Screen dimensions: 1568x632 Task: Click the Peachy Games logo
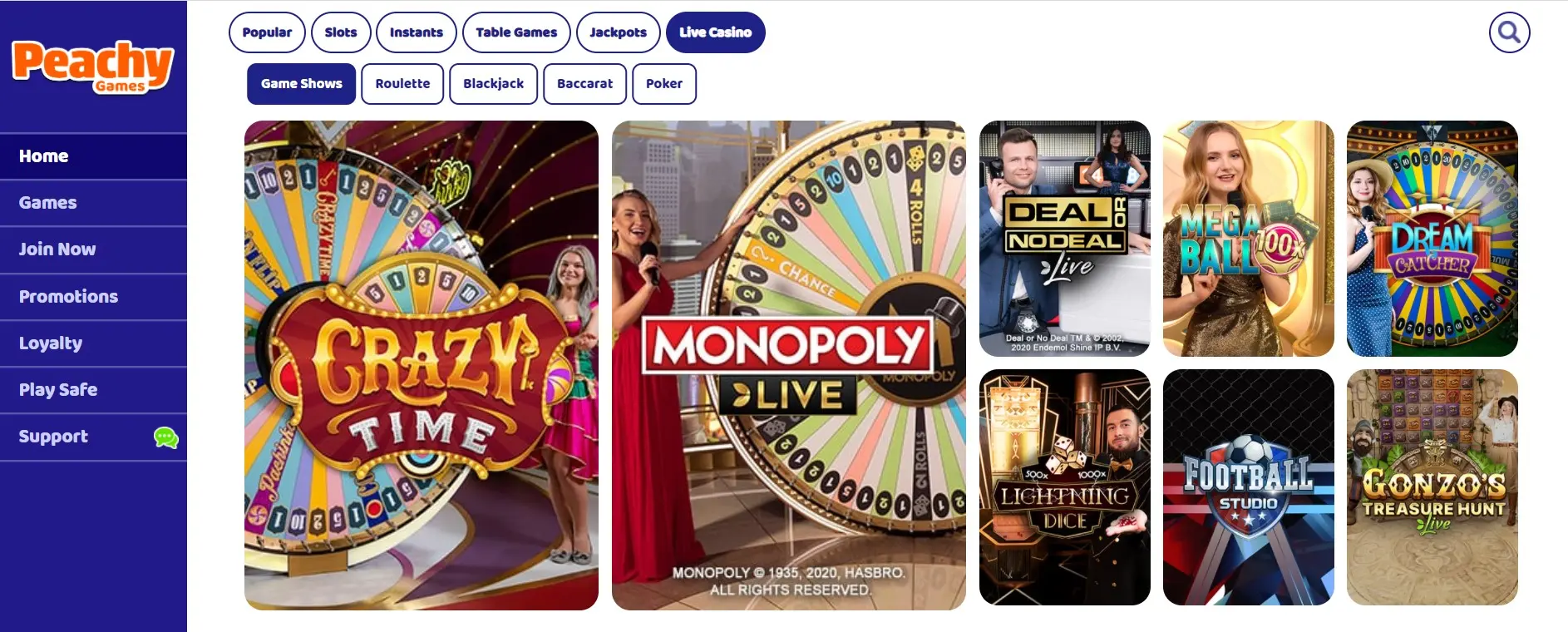click(x=92, y=67)
